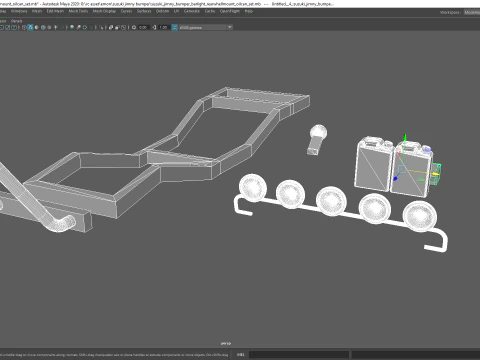This screenshot has height=360, width=480.
Task: Open the Help menu
Action: [249, 11]
